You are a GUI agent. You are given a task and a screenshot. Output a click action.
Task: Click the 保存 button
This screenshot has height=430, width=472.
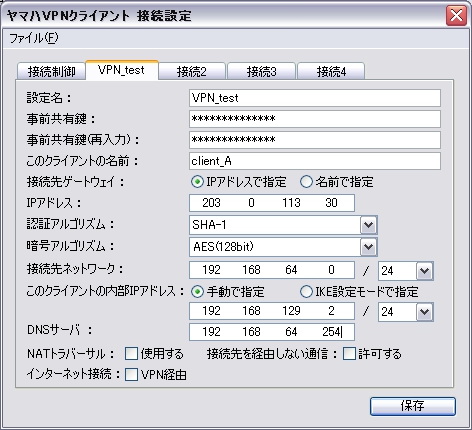point(413,406)
